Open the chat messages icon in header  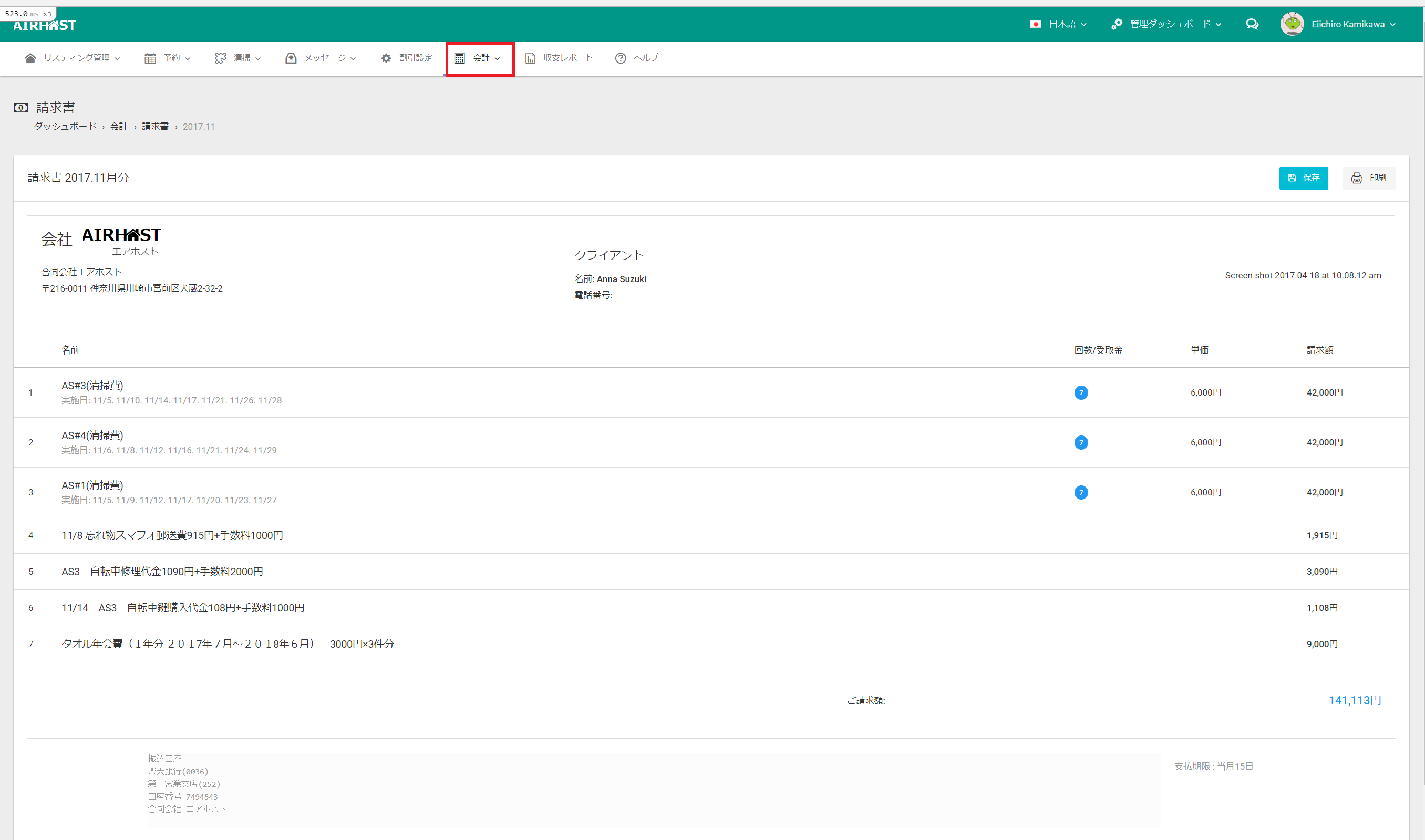pos(1252,24)
